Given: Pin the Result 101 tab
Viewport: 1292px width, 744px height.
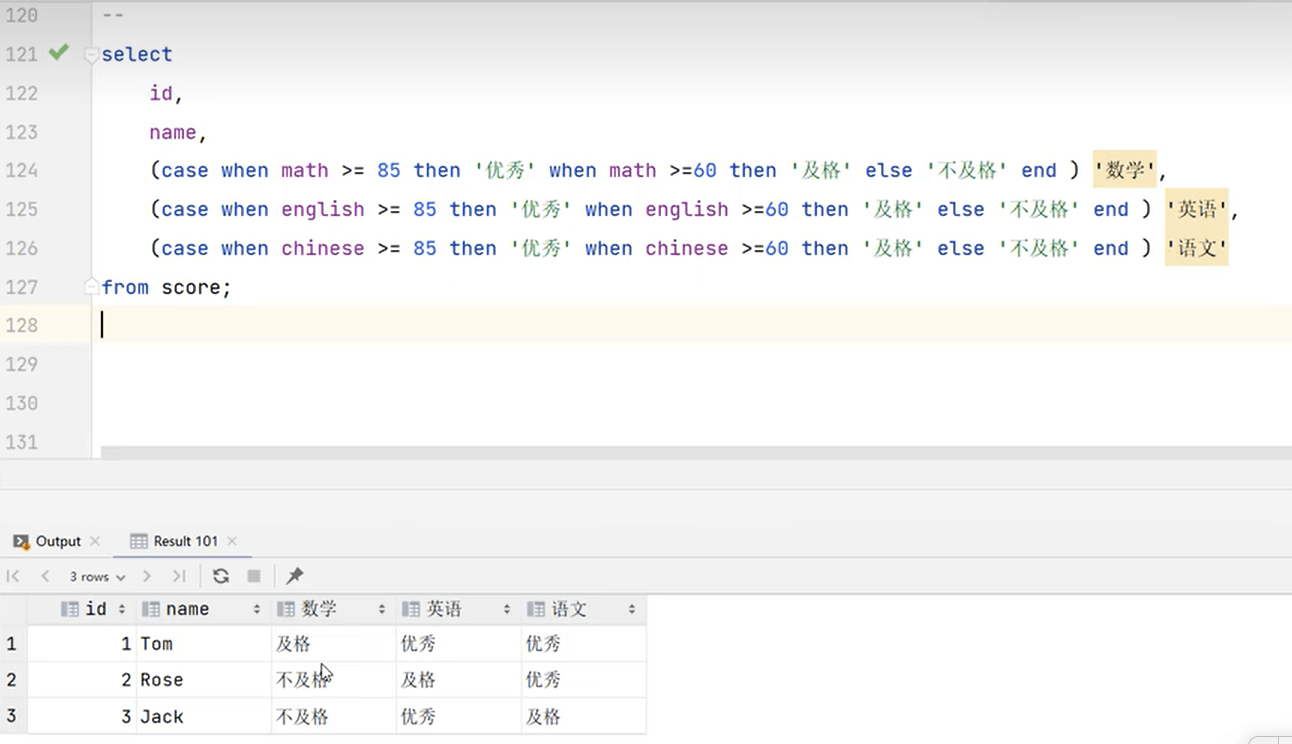Looking at the screenshot, I should (294, 576).
